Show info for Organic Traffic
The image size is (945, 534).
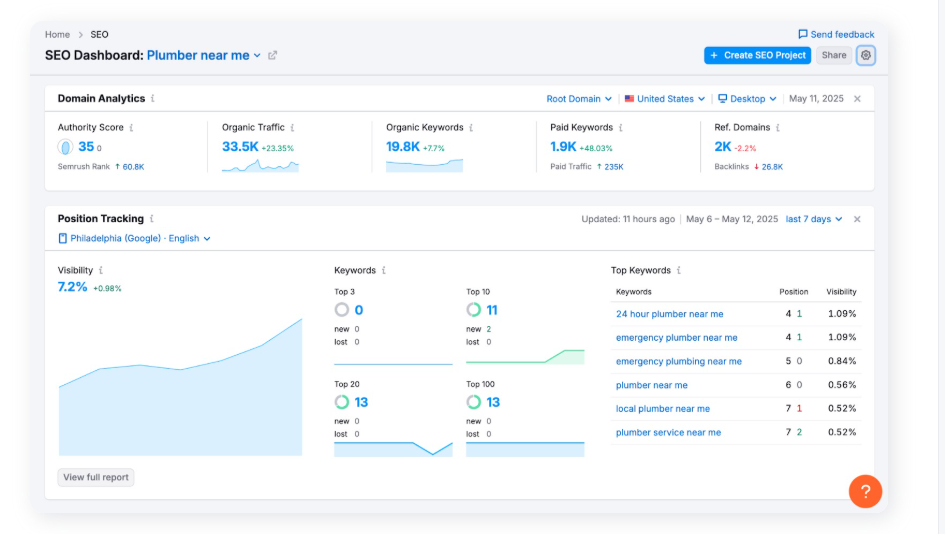tap(292, 128)
